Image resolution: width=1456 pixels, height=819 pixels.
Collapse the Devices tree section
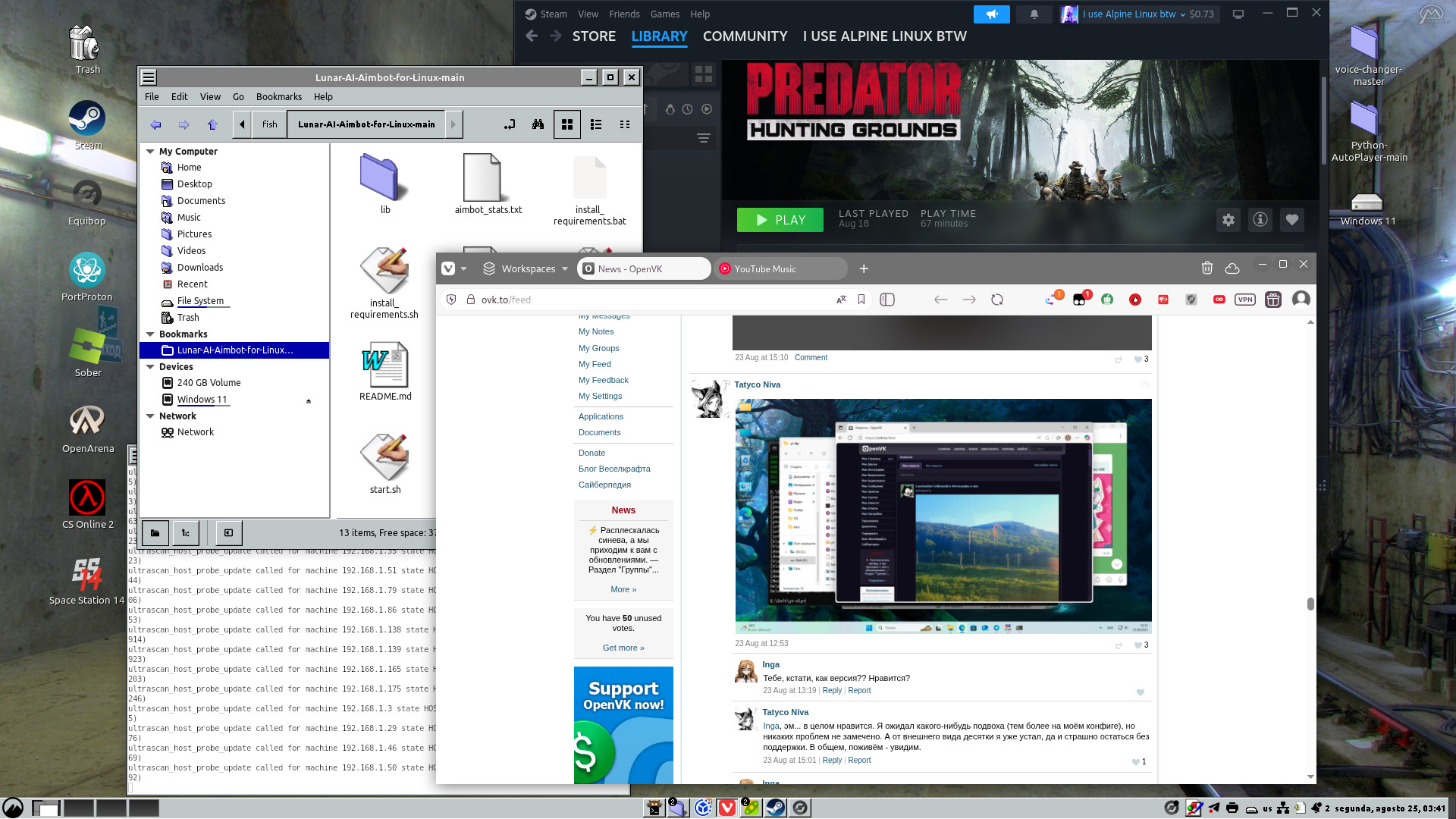coord(150,367)
